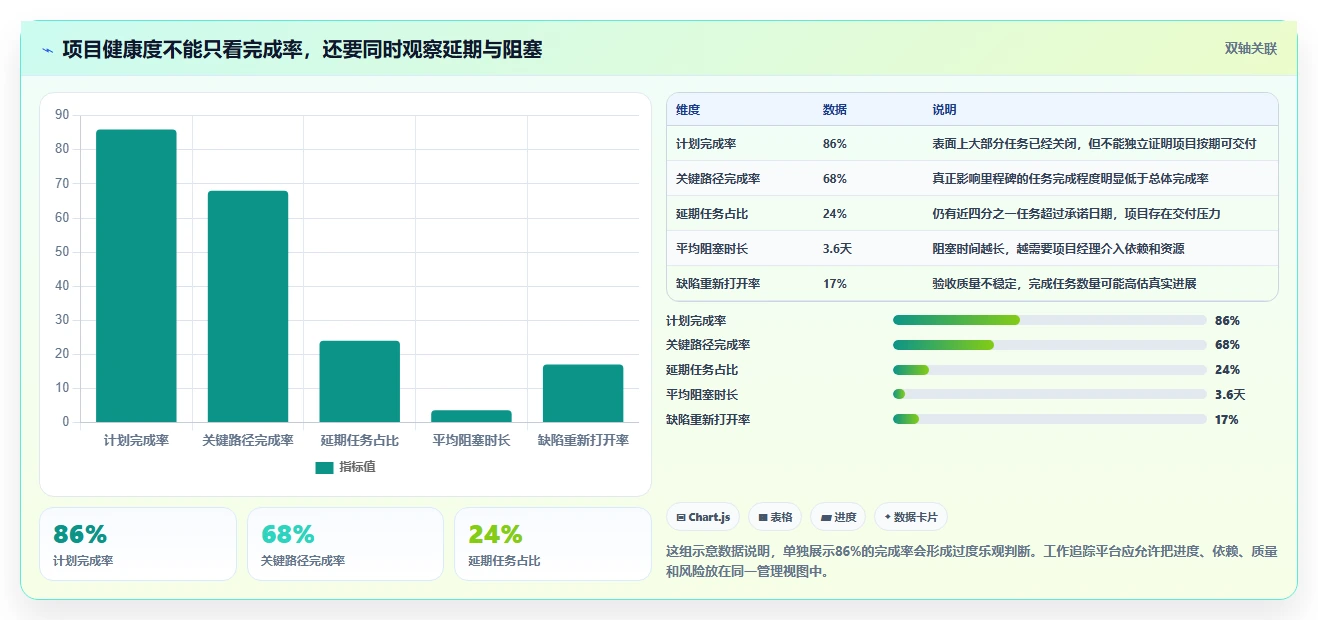Screen dimensions: 1318x620
Task: Click the 计划完成率 label in the progress list
Action: (x=696, y=321)
